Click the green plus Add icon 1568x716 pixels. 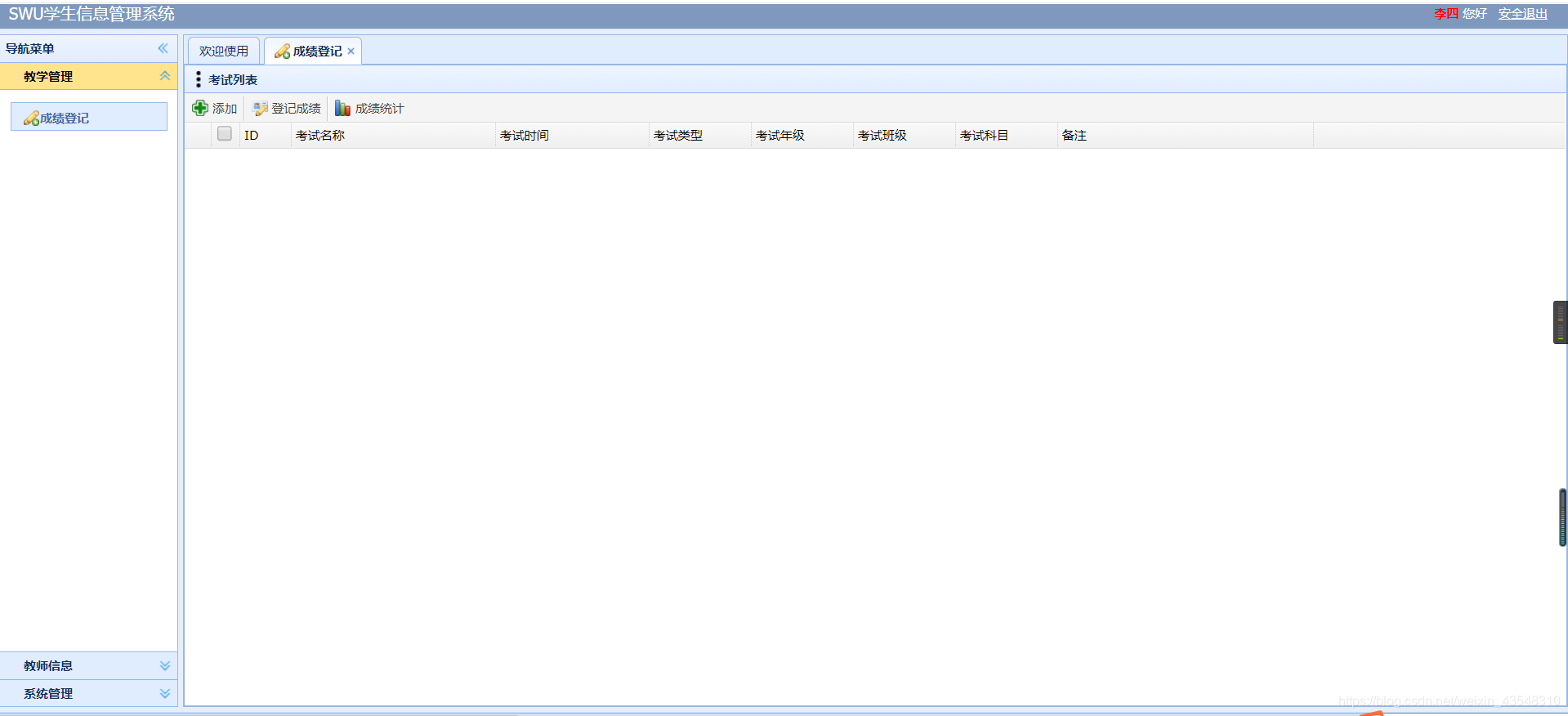200,108
